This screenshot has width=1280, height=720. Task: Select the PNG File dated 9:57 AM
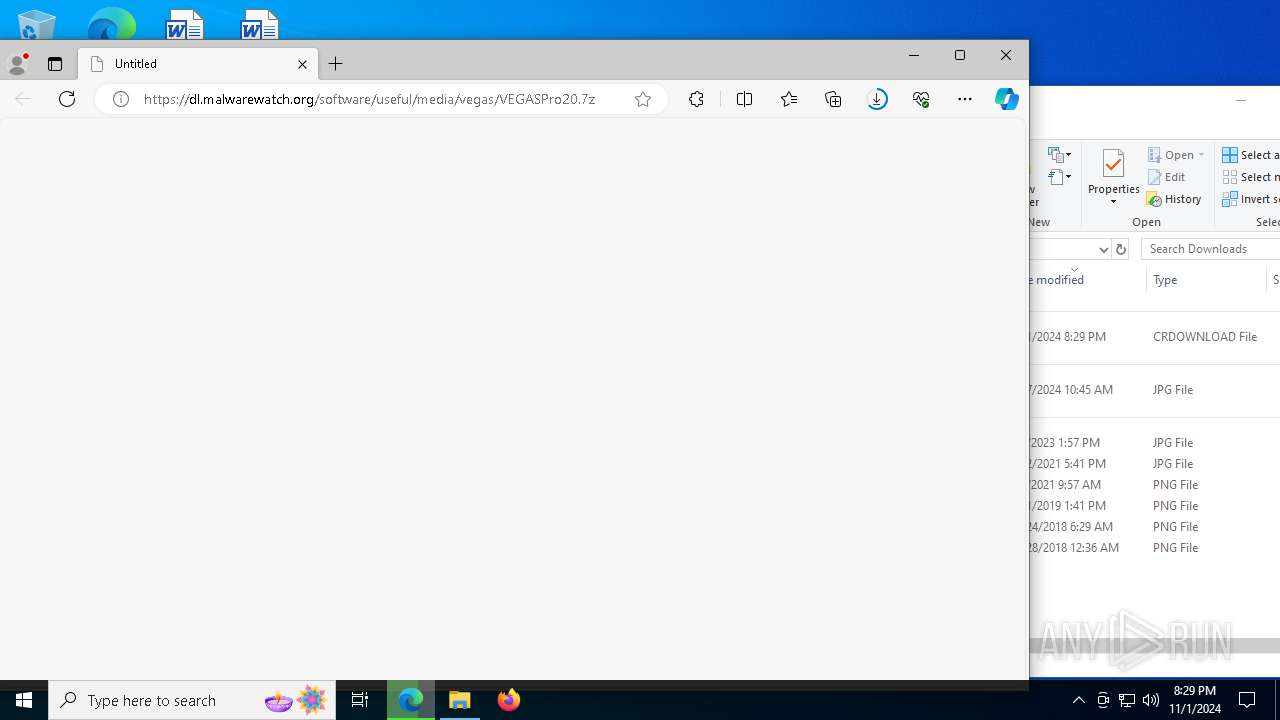tap(1155, 485)
